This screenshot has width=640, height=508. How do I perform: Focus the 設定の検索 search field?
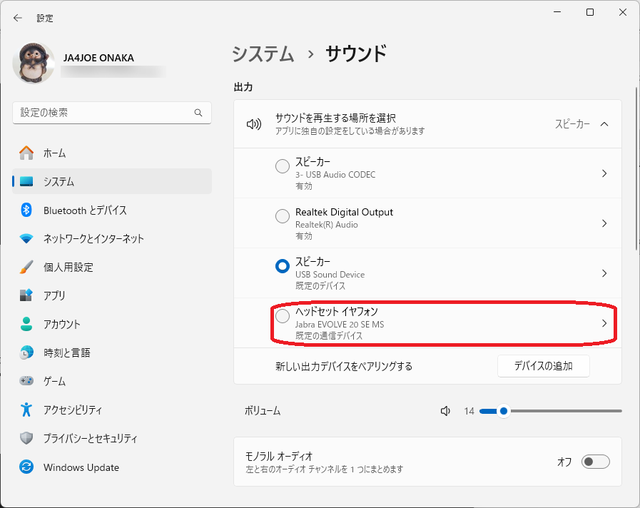112,113
